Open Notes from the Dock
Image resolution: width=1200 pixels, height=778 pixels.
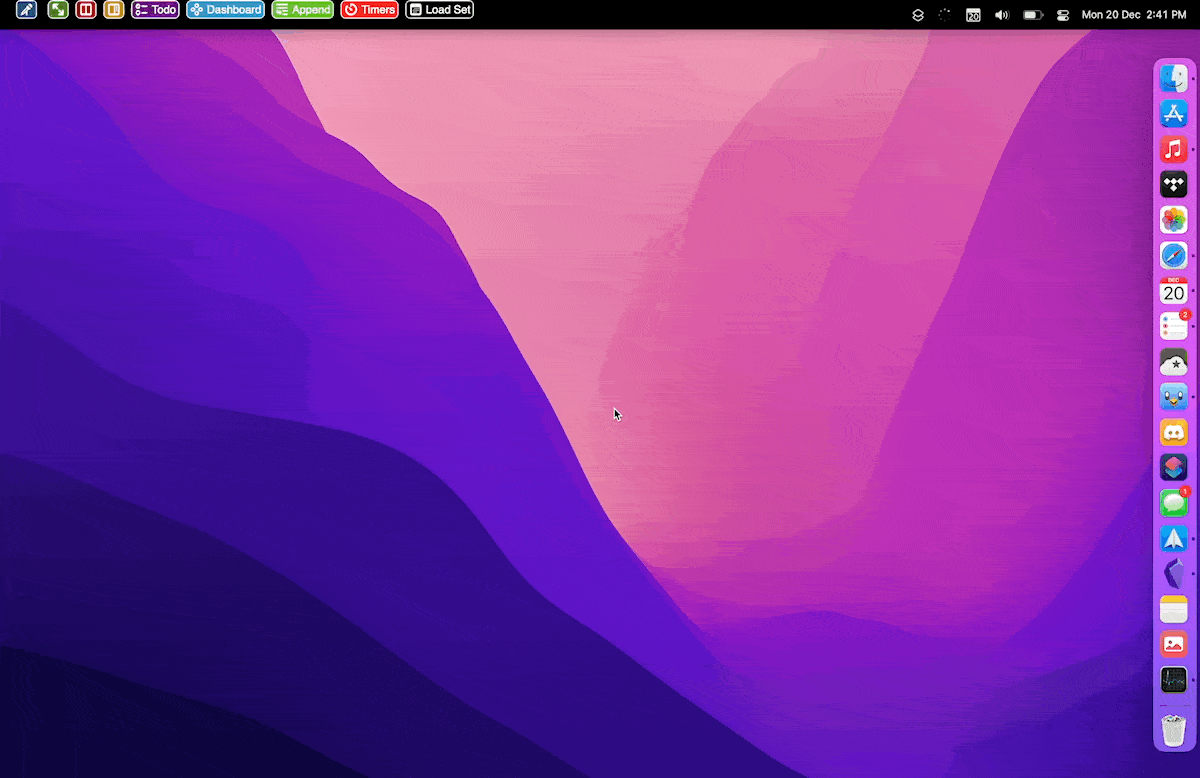tap(1173, 609)
